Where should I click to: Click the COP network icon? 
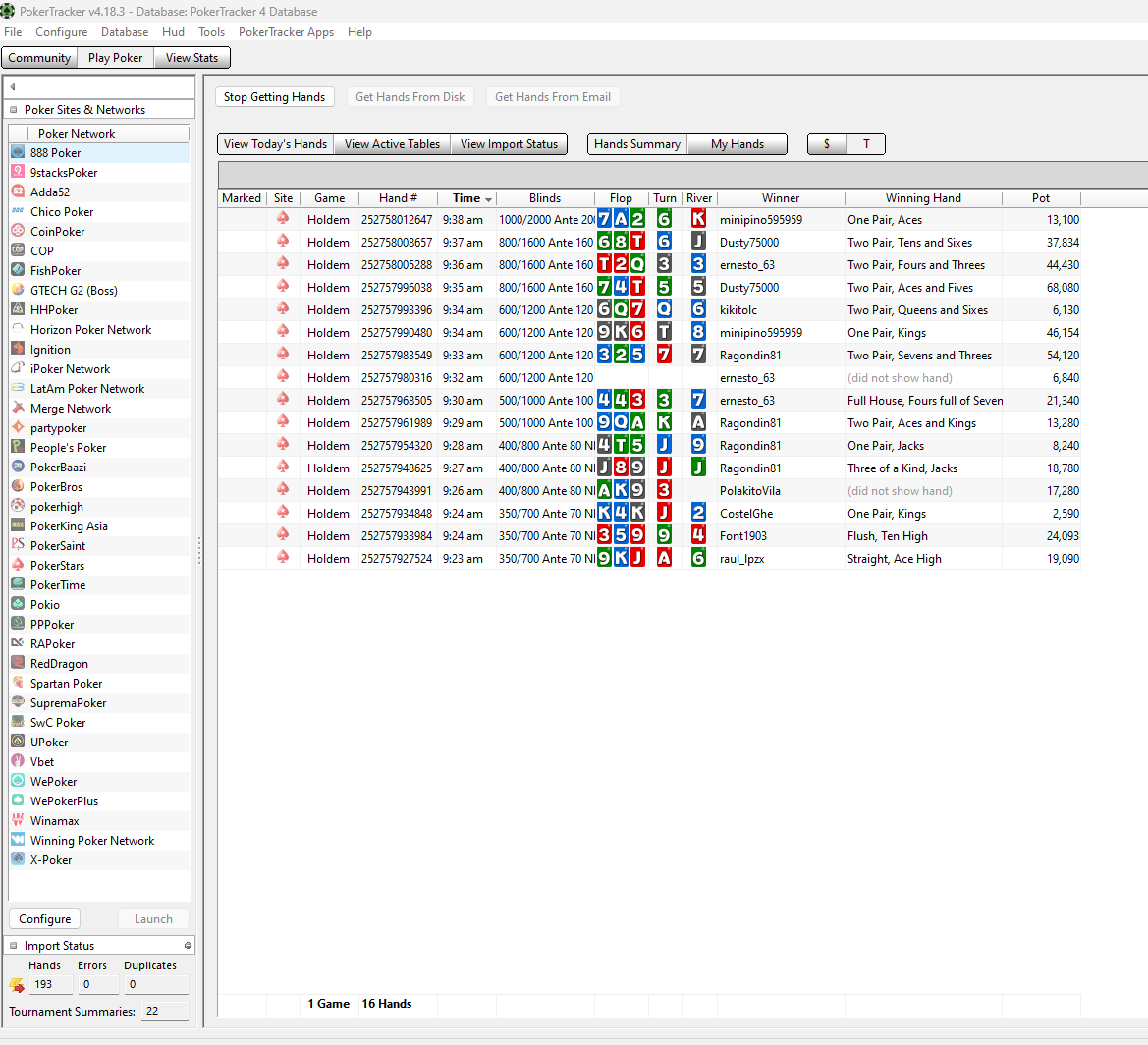pos(19,250)
